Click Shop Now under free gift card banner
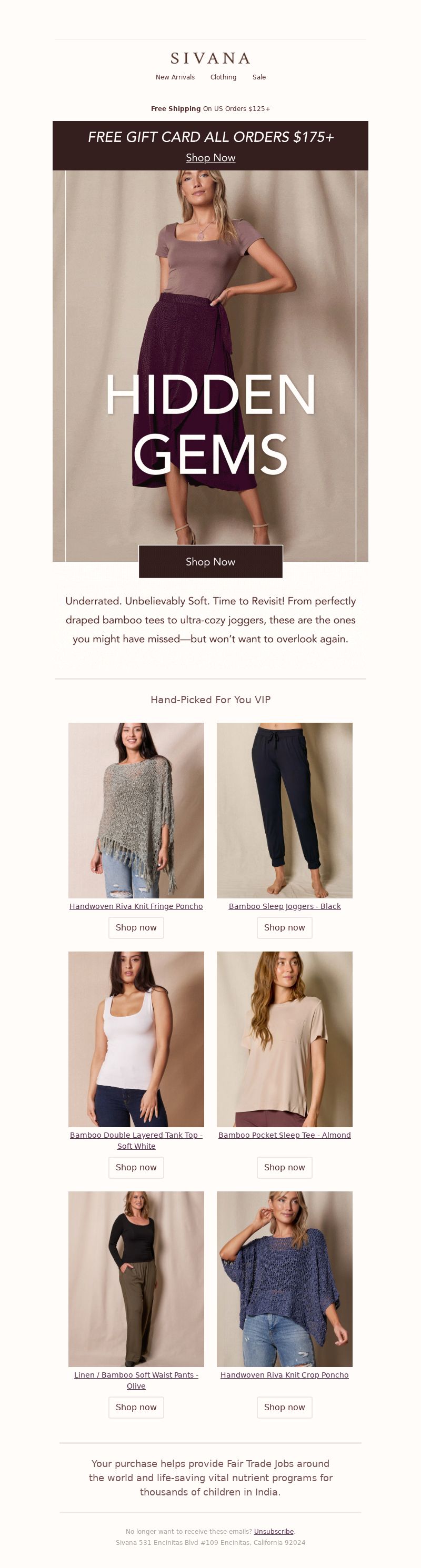Image resolution: width=421 pixels, height=1568 pixels. click(x=210, y=158)
